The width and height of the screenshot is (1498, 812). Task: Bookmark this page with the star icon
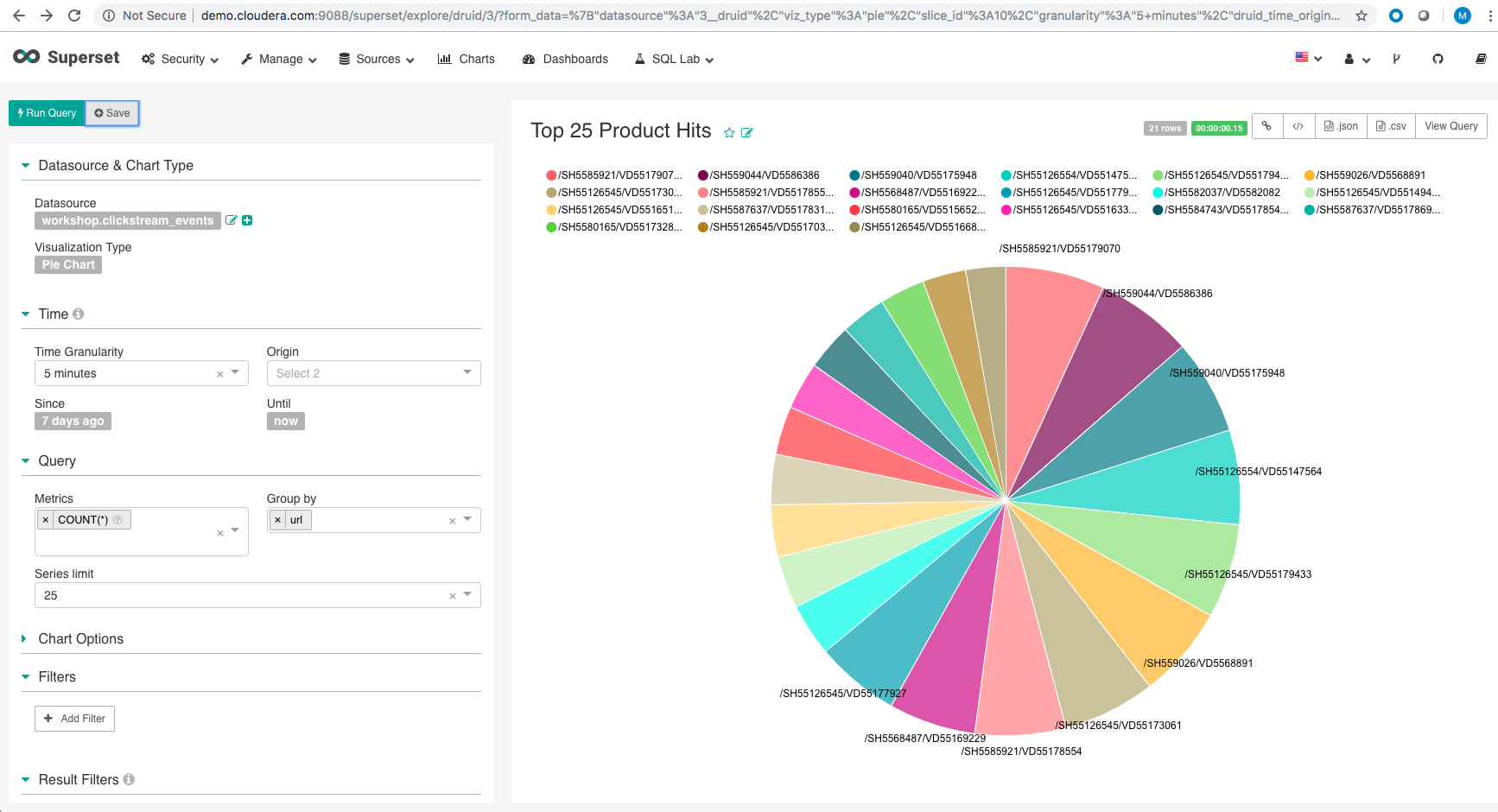click(x=1362, y=16)
